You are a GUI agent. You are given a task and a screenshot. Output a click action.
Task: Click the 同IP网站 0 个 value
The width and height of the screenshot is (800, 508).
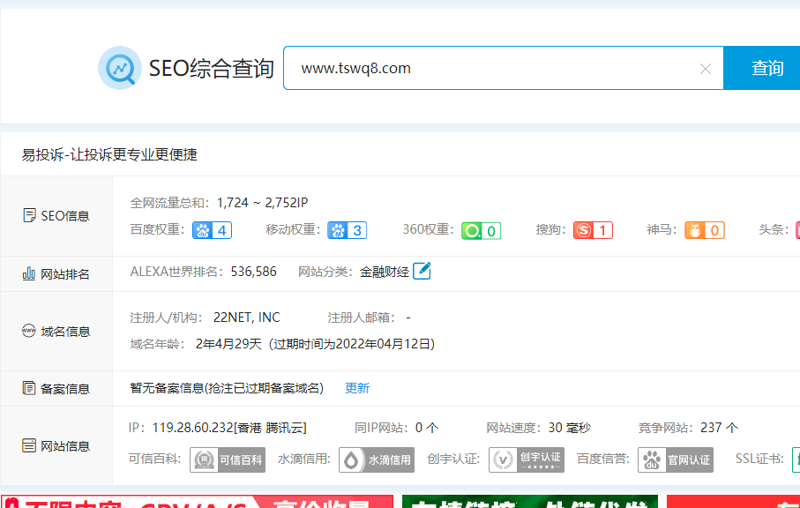(427, 427)
